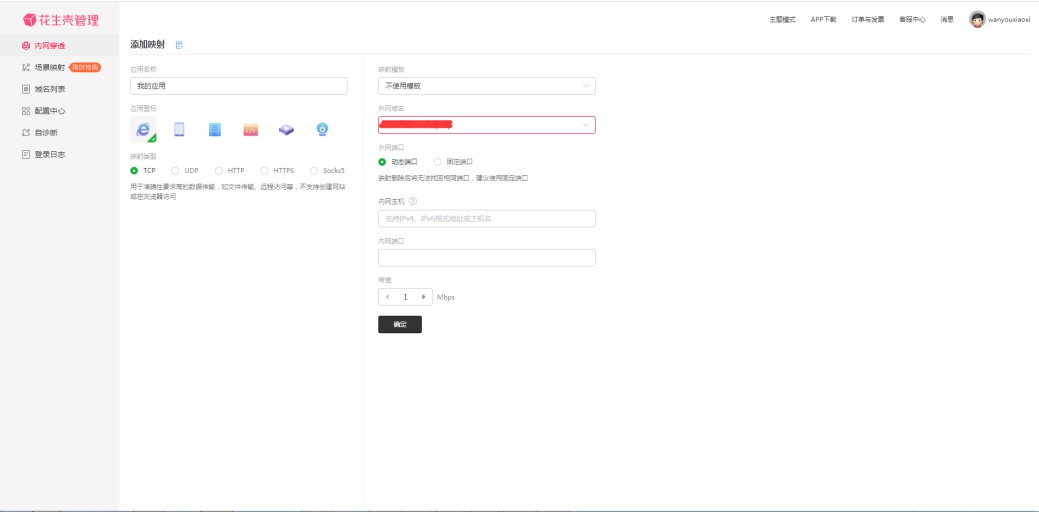Choose the purple layered disk icon

pyautogui.click(x=287, y=129)
